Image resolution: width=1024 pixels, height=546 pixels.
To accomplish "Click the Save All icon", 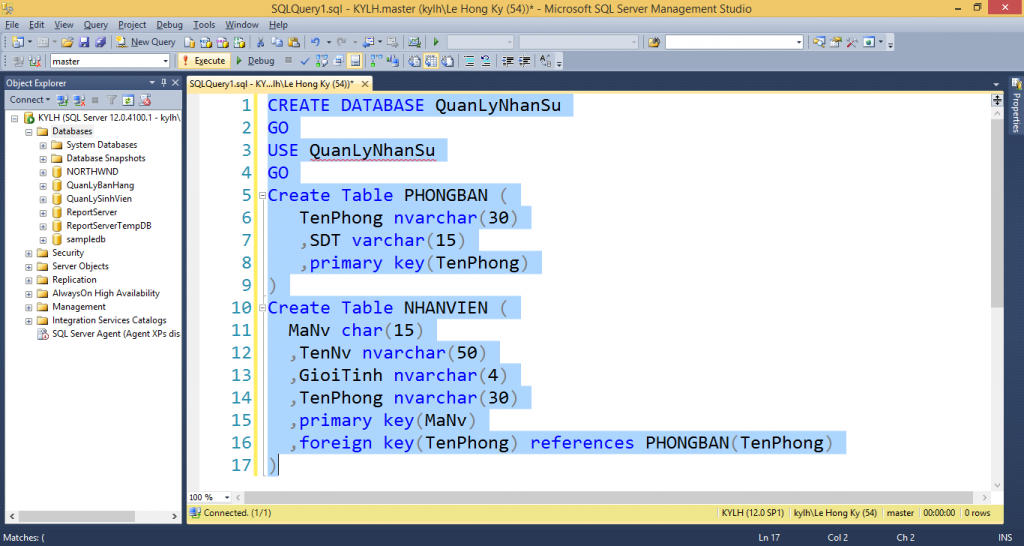I will 100,42.
